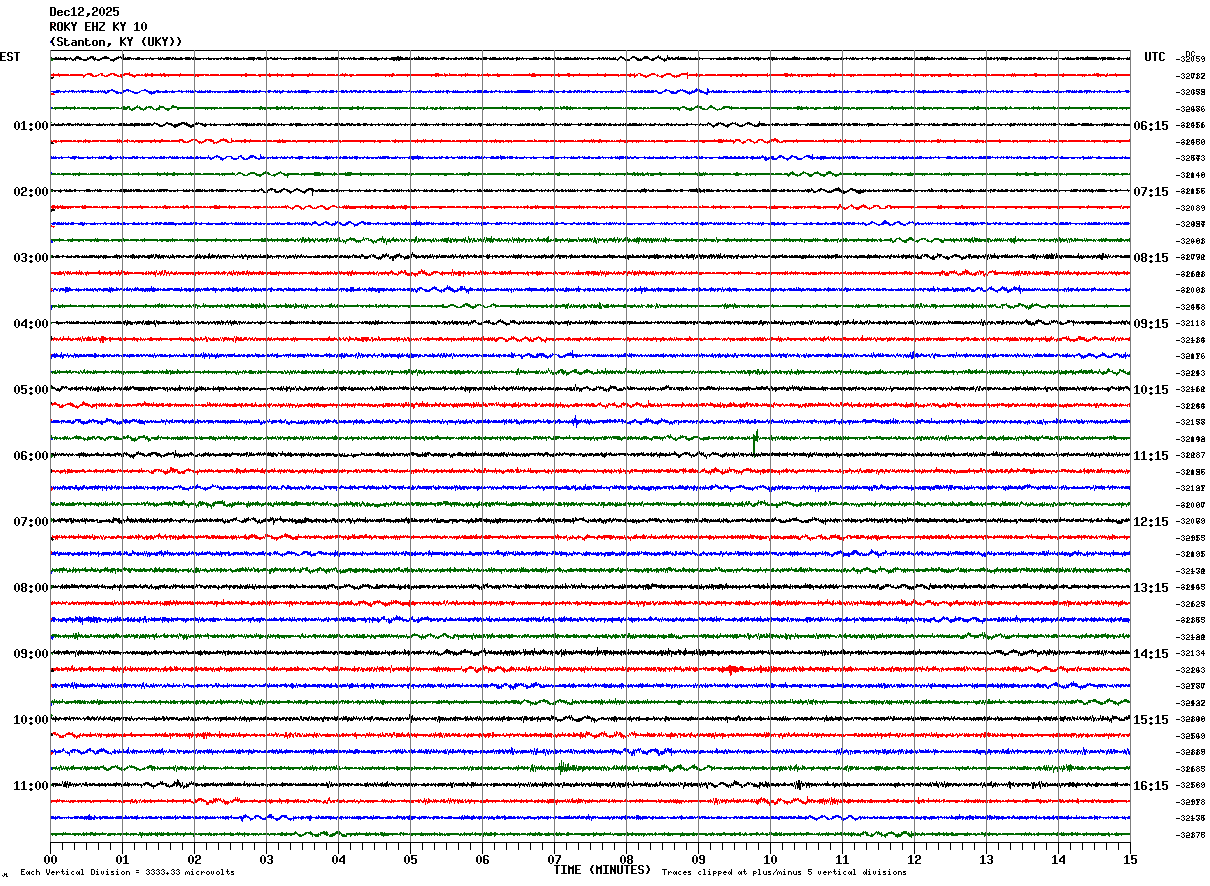This screenshot has width=1210, height=886.
Task: Select the 11:00 EST time label
Action: [31, 786]
